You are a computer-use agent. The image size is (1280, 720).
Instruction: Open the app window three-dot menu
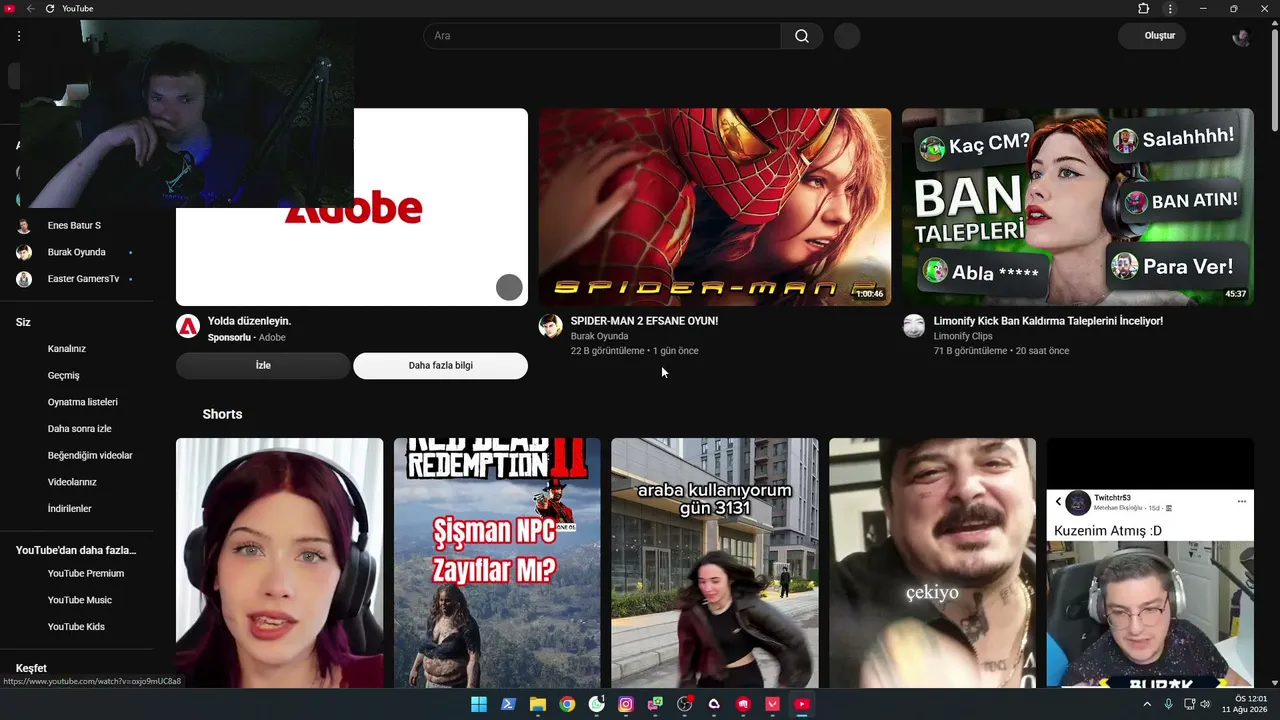(1170, 9)
